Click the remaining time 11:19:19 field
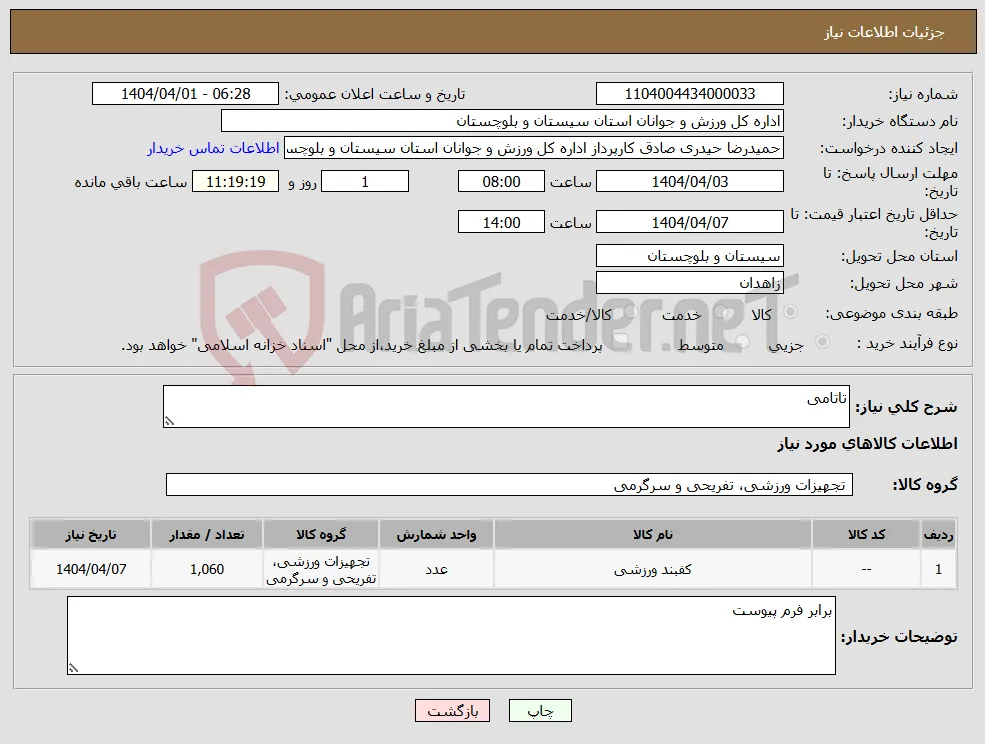The image size is (985, 744). pyautogui.click(x=236, y=182)
